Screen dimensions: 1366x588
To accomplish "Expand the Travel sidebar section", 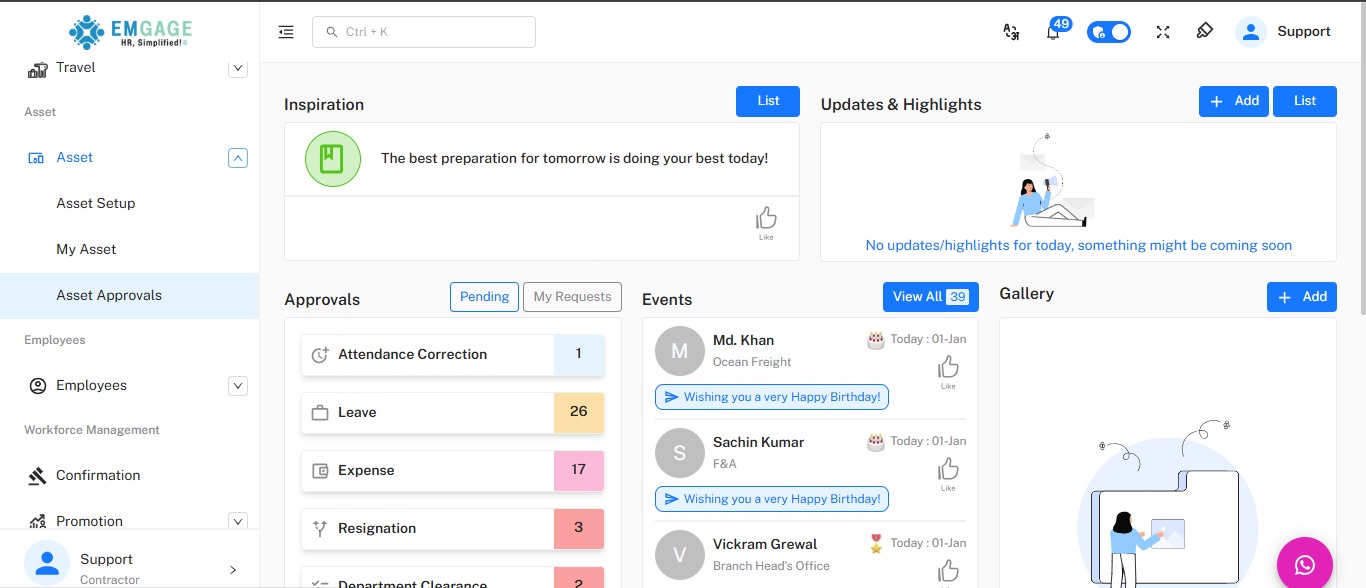I will point(238,67).
